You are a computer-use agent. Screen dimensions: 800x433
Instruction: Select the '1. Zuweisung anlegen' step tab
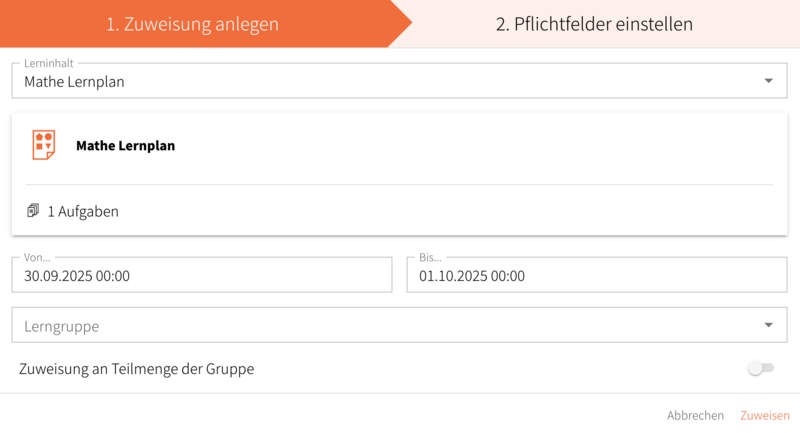(x=193, y=24)
